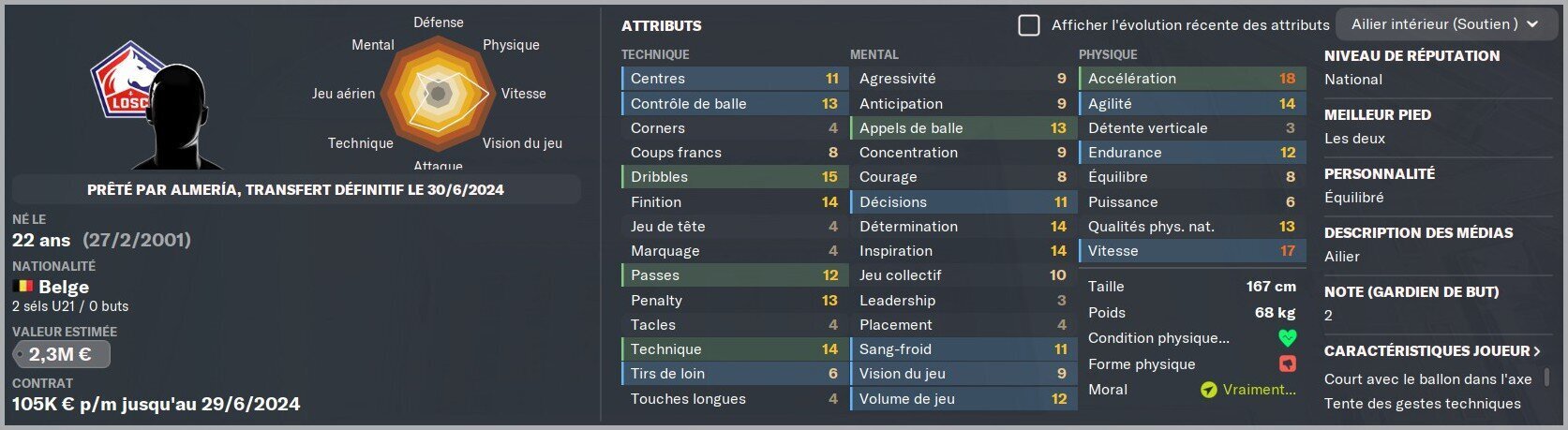Click the estimated value tag 2,3M €

tap(62, 354)
